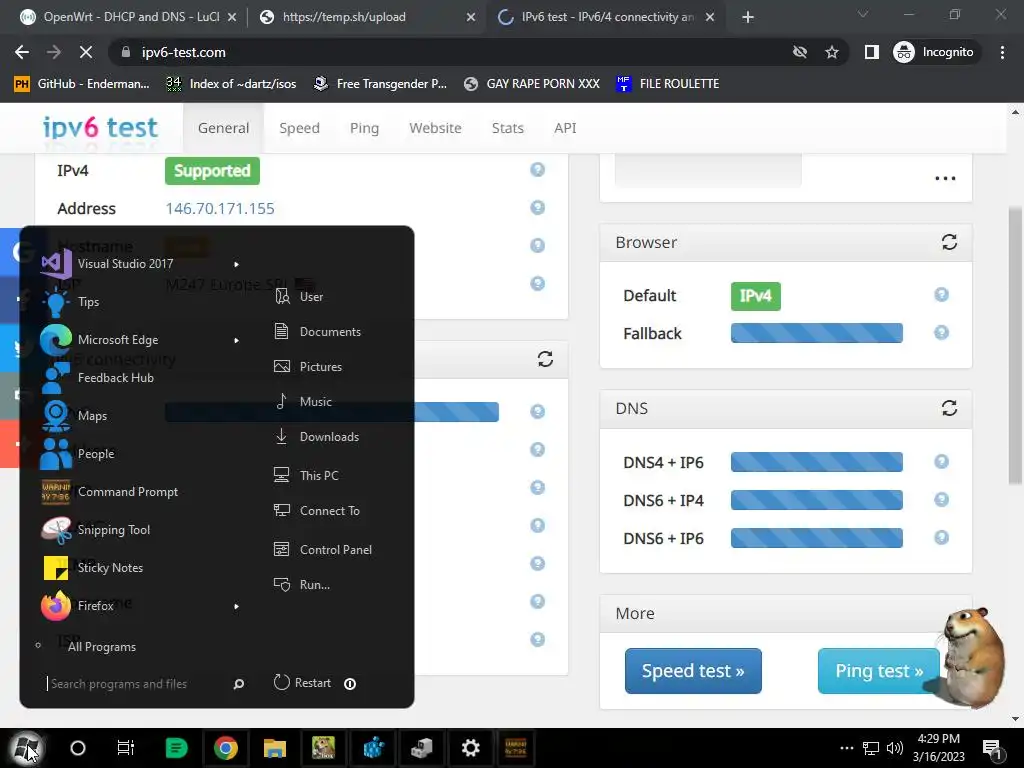Screen dimensions: 1024x768
Task: Click help icon for Address row
Action: tap(537, 208)
